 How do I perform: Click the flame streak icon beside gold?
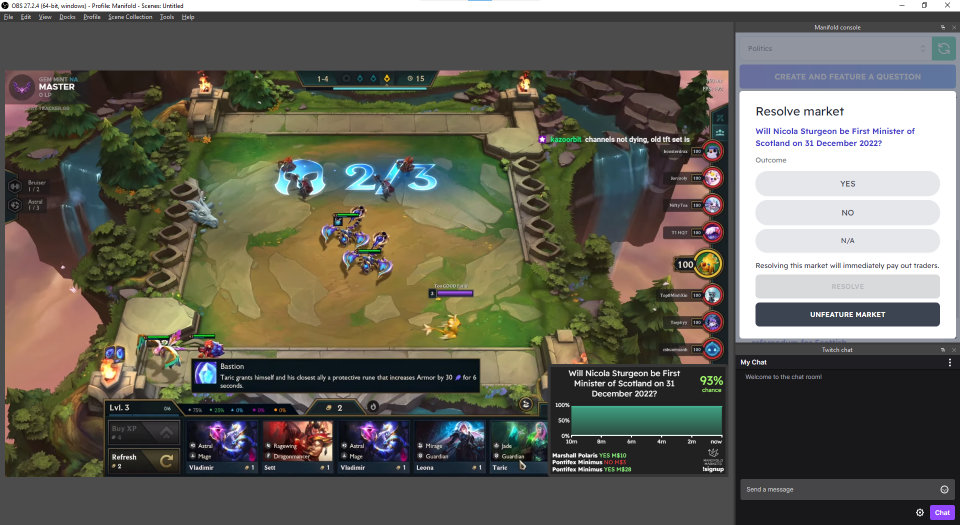[x=373, y=406]
